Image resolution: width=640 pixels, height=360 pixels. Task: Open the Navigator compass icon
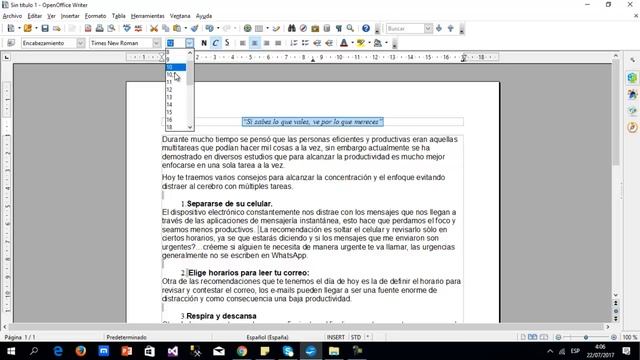tap(303, 28)
